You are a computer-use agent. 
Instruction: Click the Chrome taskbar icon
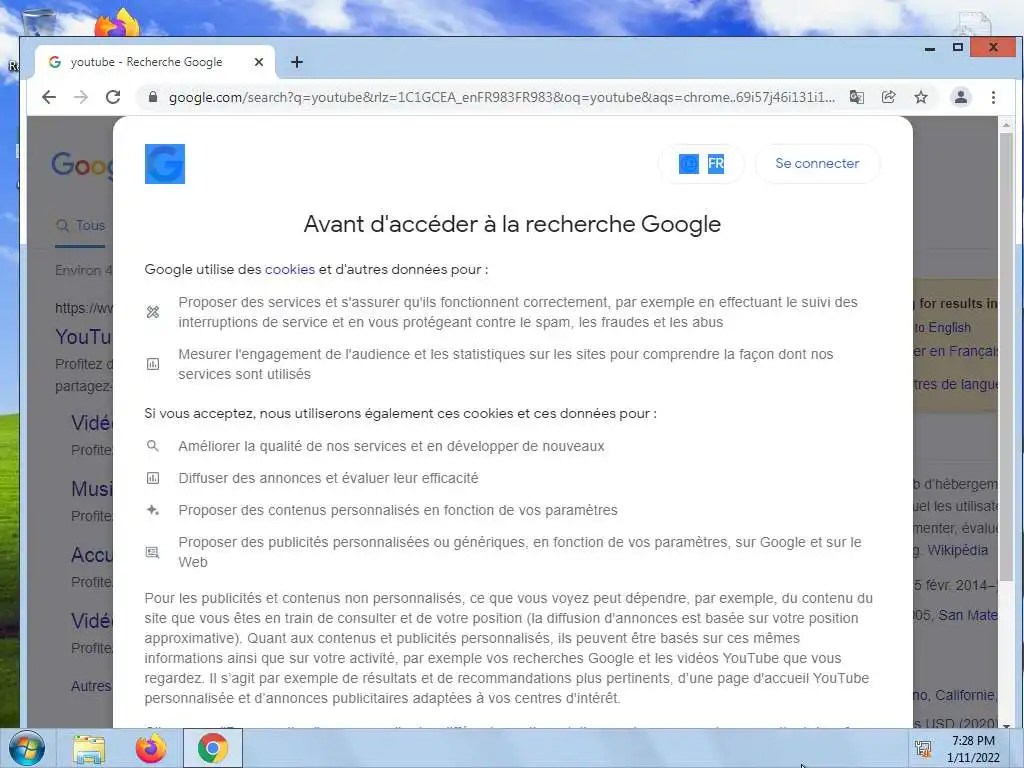pyautogui.click(x=213, y=748)
